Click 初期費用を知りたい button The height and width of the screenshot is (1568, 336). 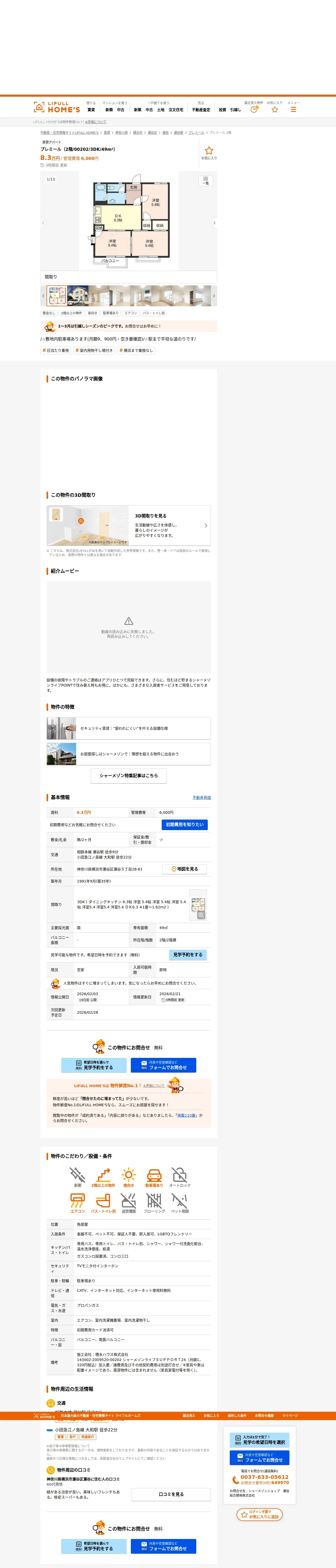click(185, 825)
